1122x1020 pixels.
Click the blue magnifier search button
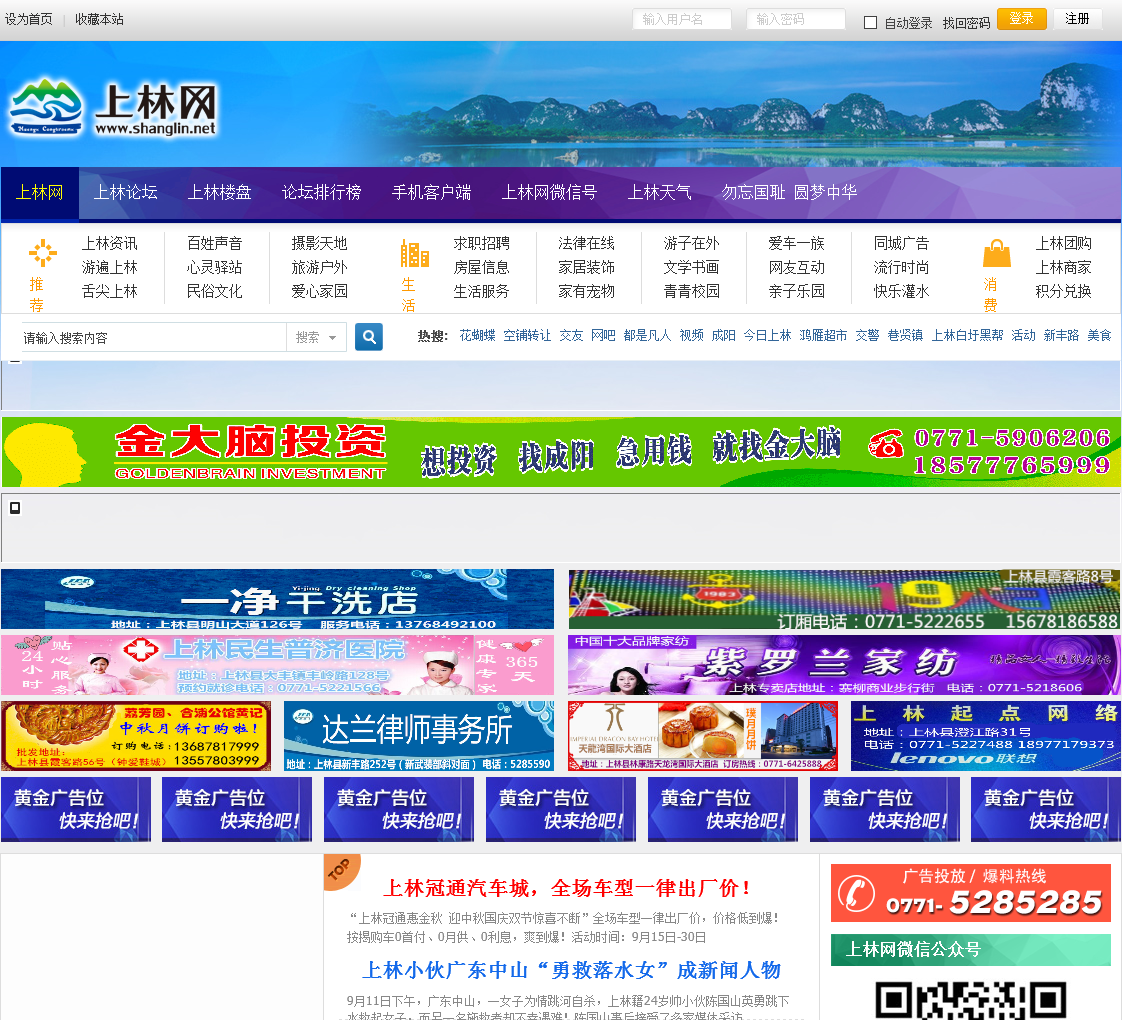click(369, 336)
